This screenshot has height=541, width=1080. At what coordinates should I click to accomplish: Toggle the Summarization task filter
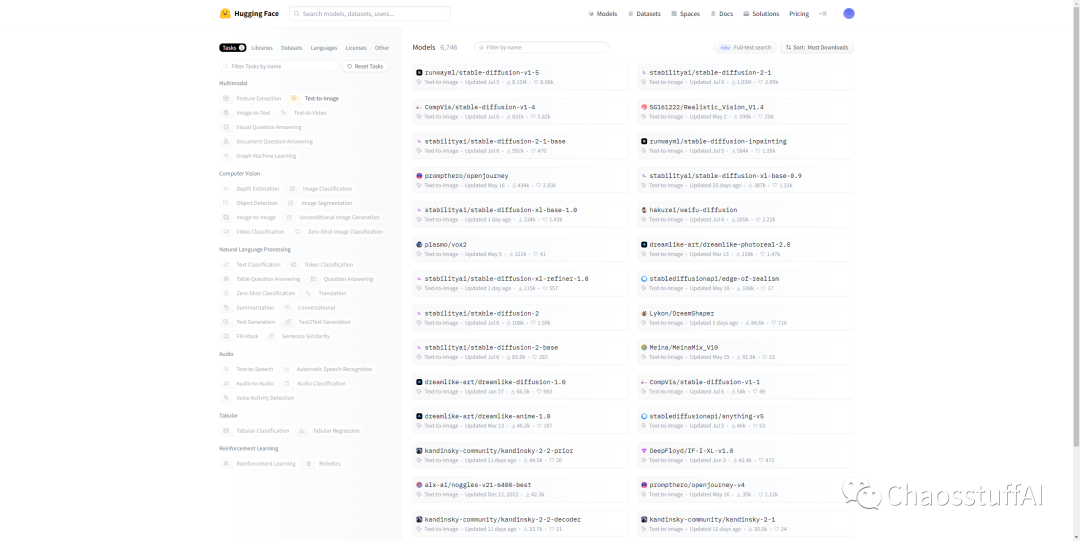click(249, 308)
